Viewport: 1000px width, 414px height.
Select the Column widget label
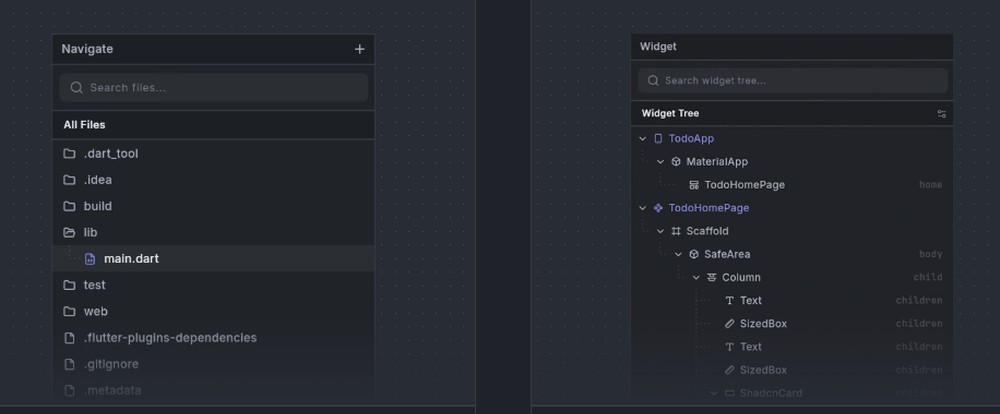[x=741, y=277]
